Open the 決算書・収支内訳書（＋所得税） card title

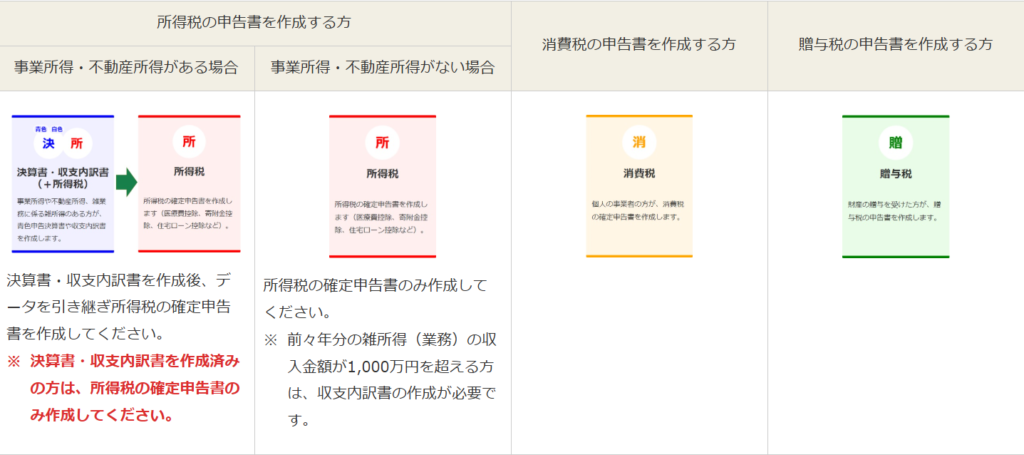(62, 178)
